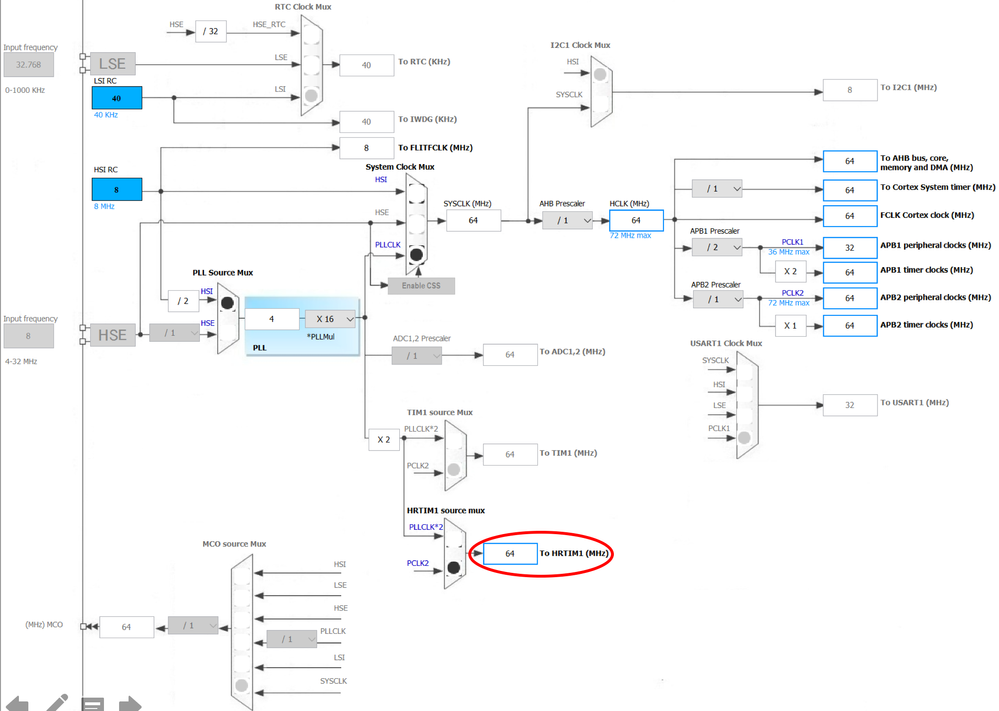Select HSI input on PLL Source Mux

click(227, 303)
